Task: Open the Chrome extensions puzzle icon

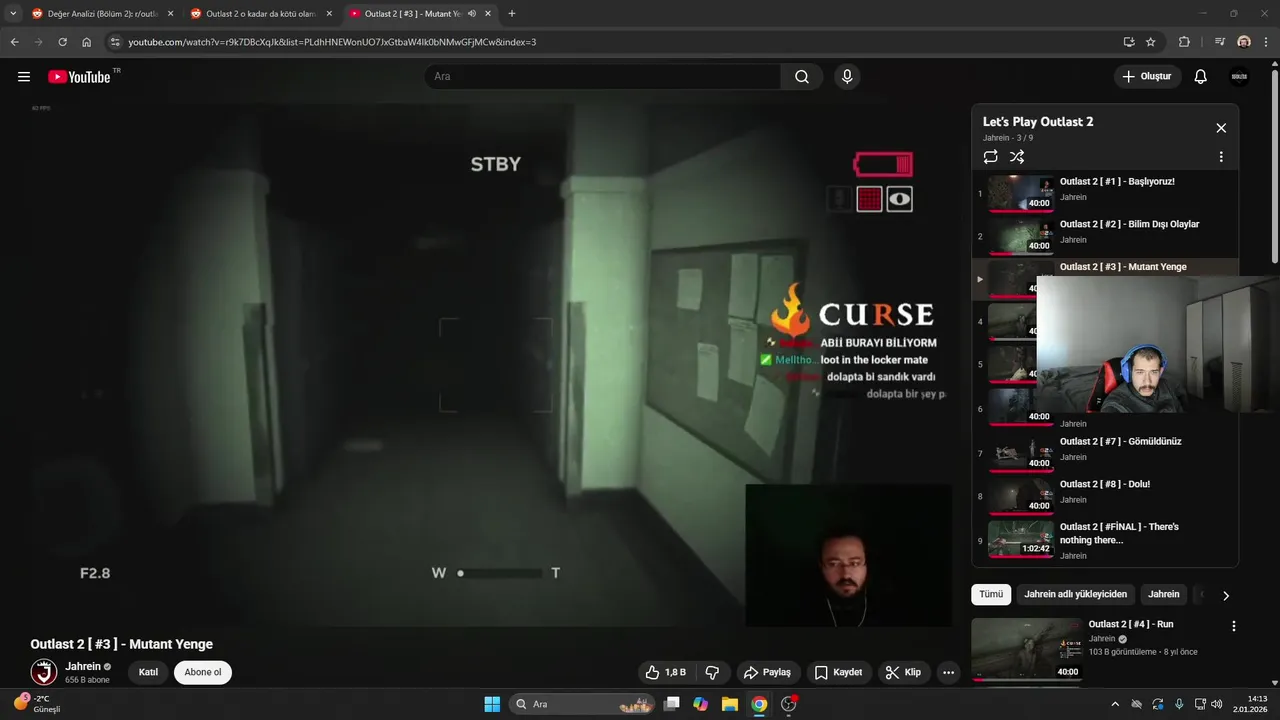Action: tap(1184, 42)
